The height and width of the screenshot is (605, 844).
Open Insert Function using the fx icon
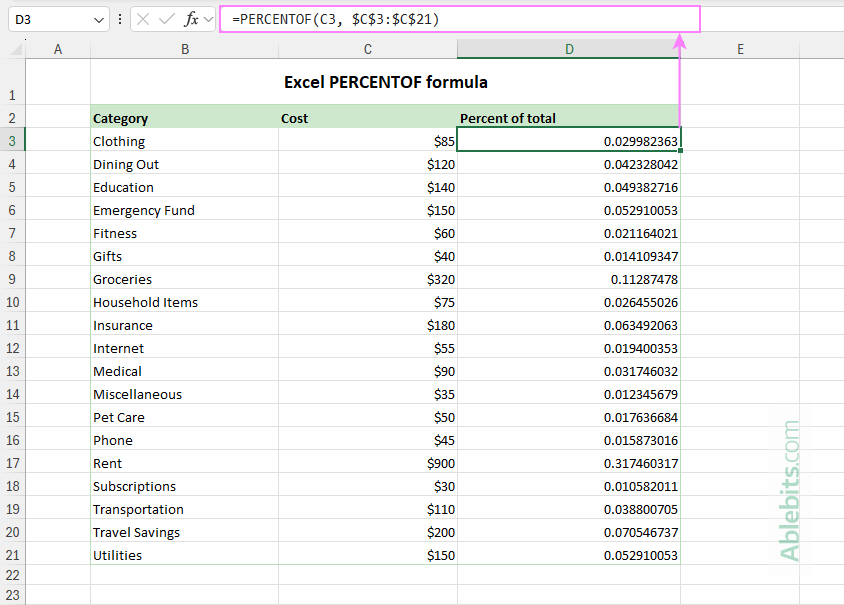click(x=190, y=19)
